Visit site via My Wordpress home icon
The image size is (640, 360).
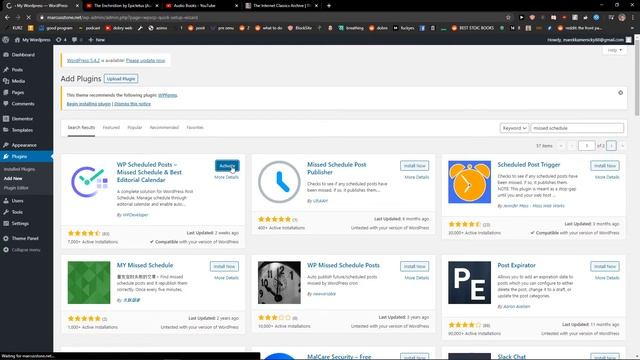[33, 40]
